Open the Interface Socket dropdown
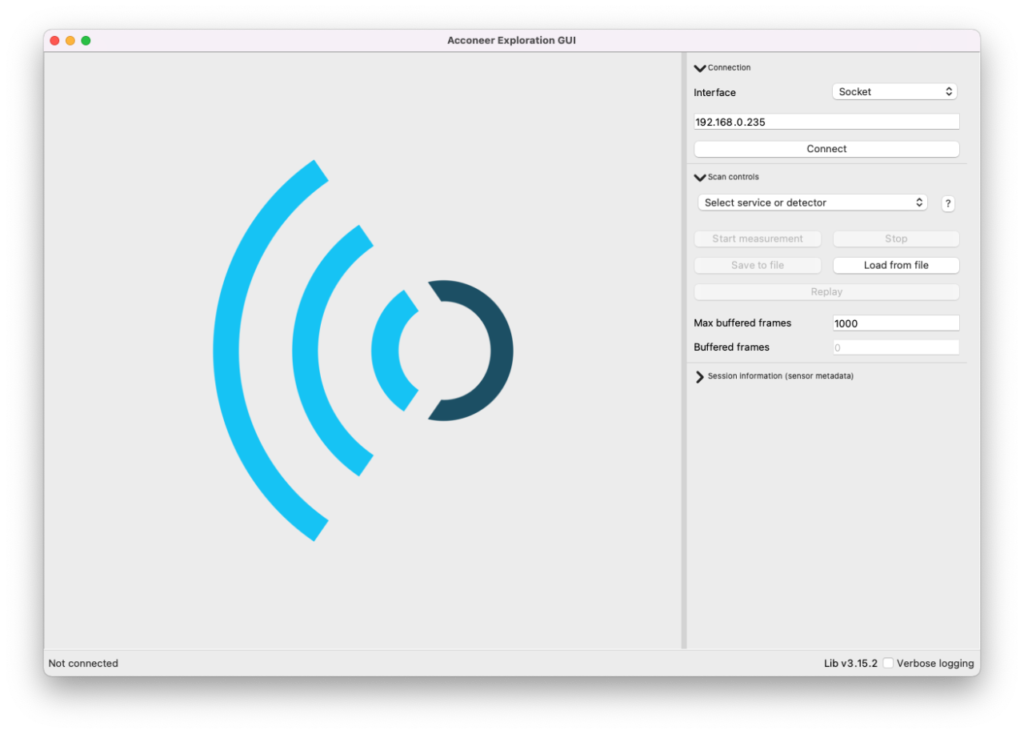1024x734 pixels. click(894, 92)
